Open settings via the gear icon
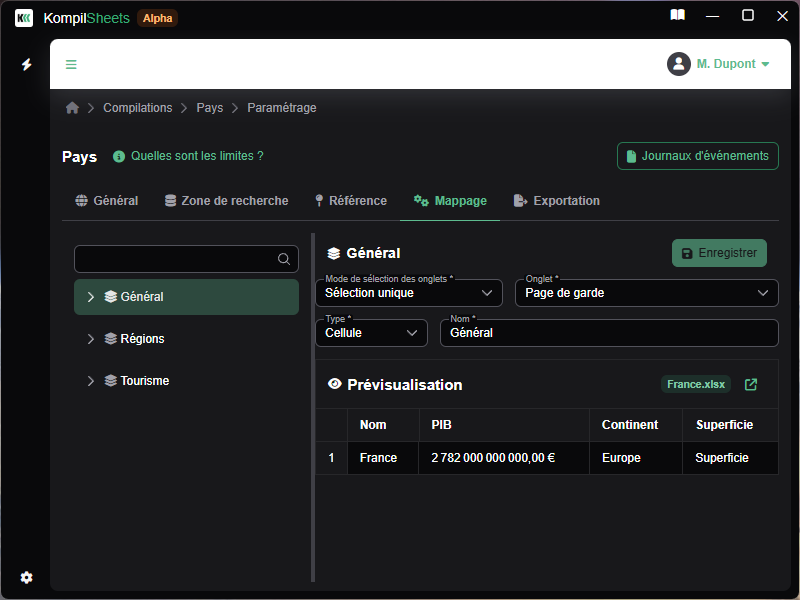 (x=27, y=577)
